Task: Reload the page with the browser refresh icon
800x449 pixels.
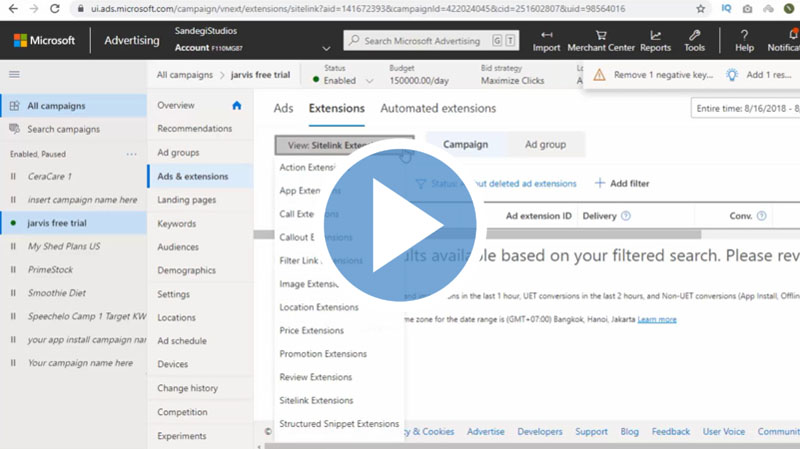Action: (55, 9)
